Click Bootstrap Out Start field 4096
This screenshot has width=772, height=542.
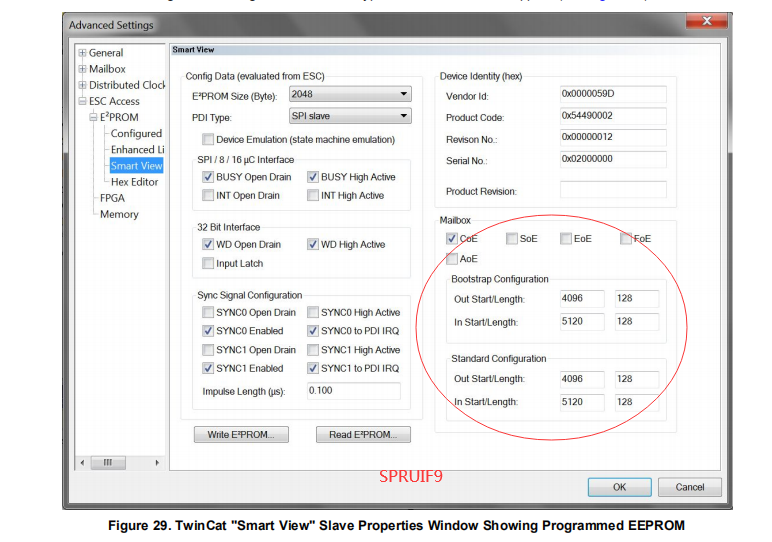tap(582, 298)
